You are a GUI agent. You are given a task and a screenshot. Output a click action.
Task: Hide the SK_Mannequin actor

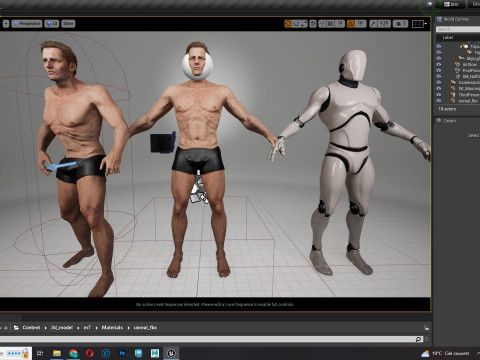439,88
